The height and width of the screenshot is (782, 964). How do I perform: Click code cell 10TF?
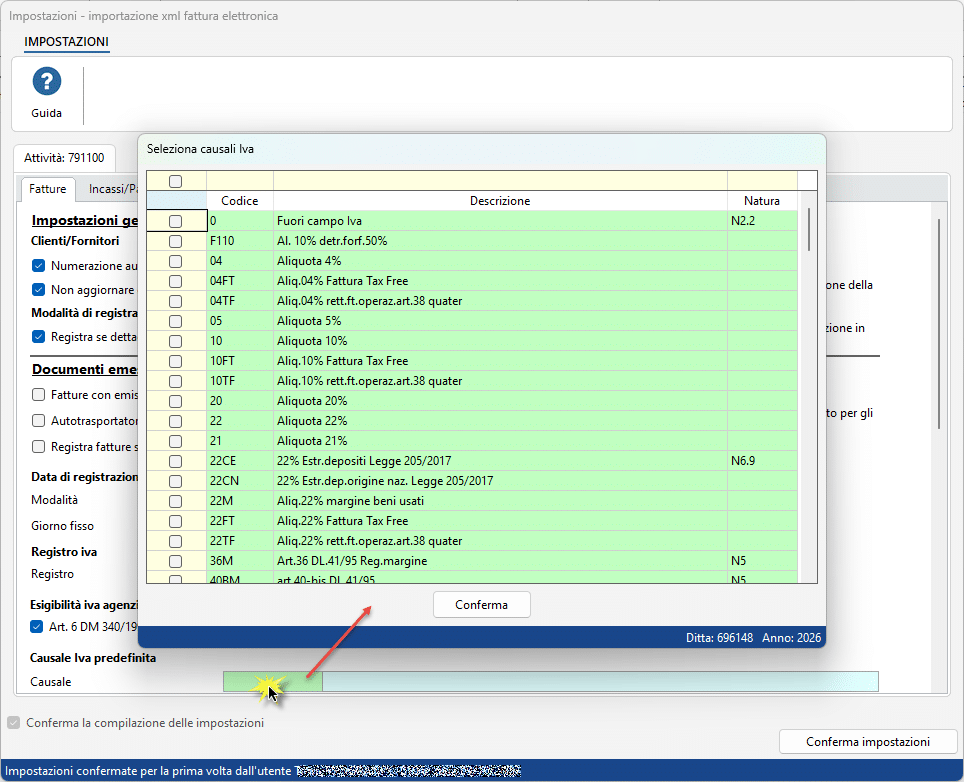pos(240,381)
